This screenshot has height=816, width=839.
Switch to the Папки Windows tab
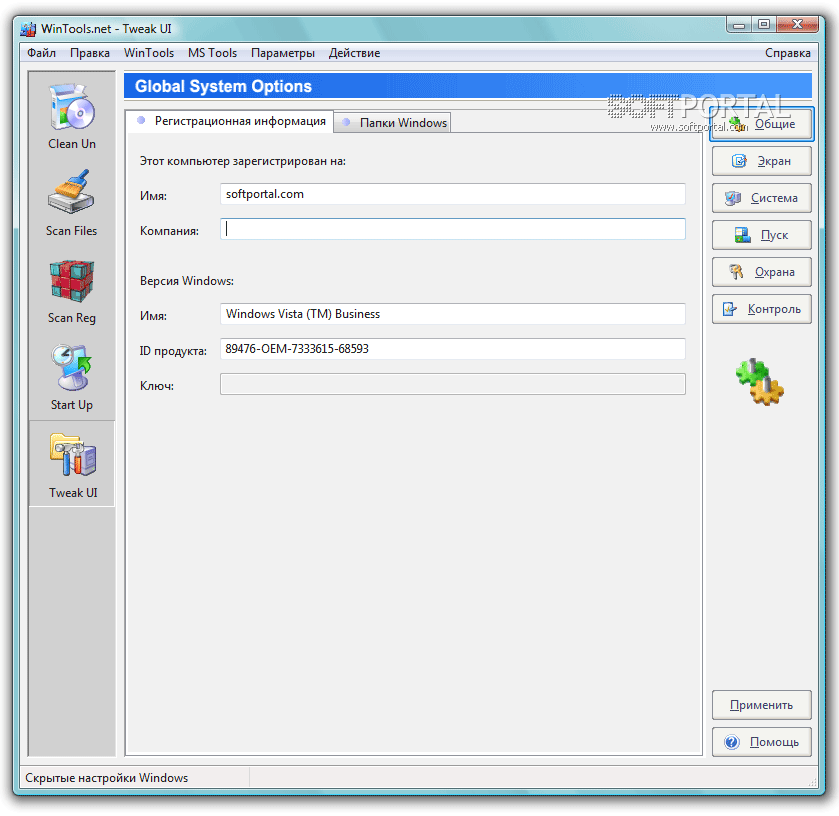(x=392, y=123)
